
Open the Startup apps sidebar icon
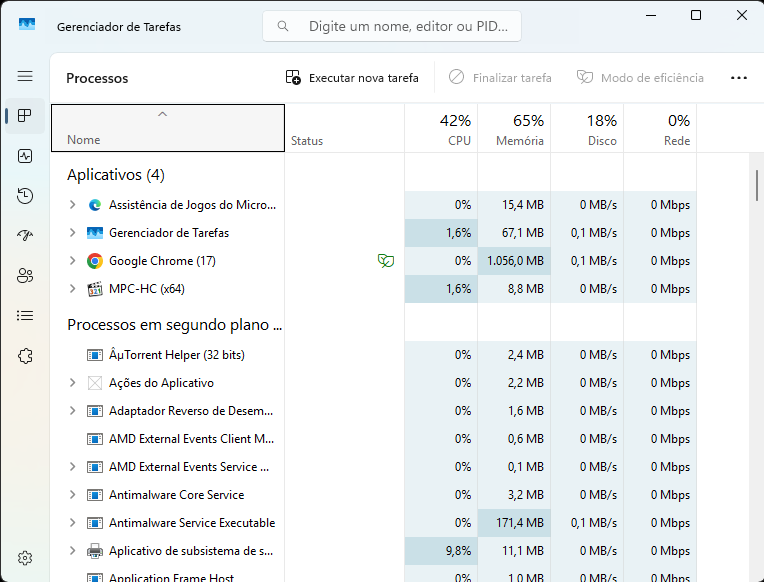click(x=25, y=236)
